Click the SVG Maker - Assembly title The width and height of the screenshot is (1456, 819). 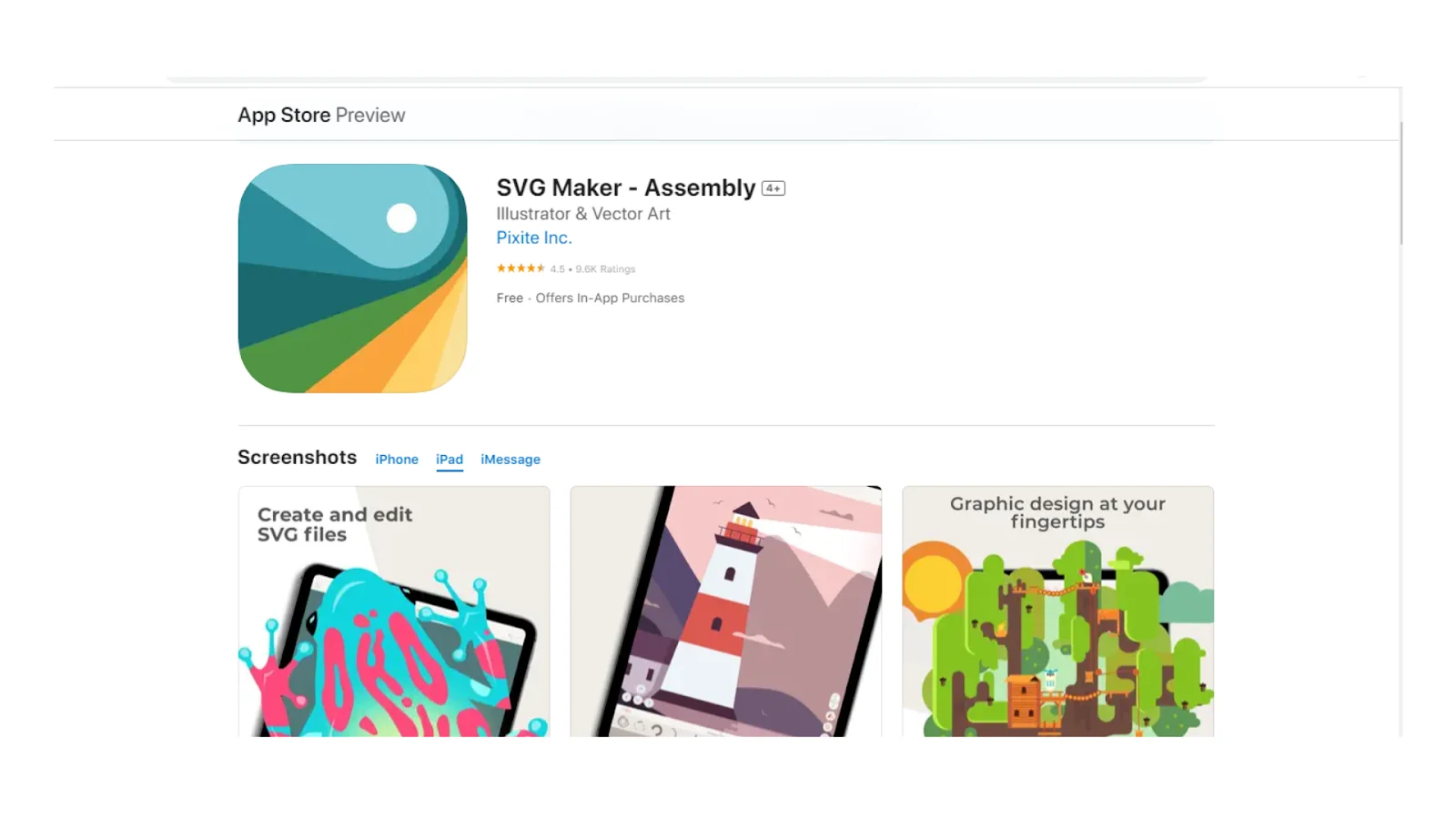click(626, 187)
